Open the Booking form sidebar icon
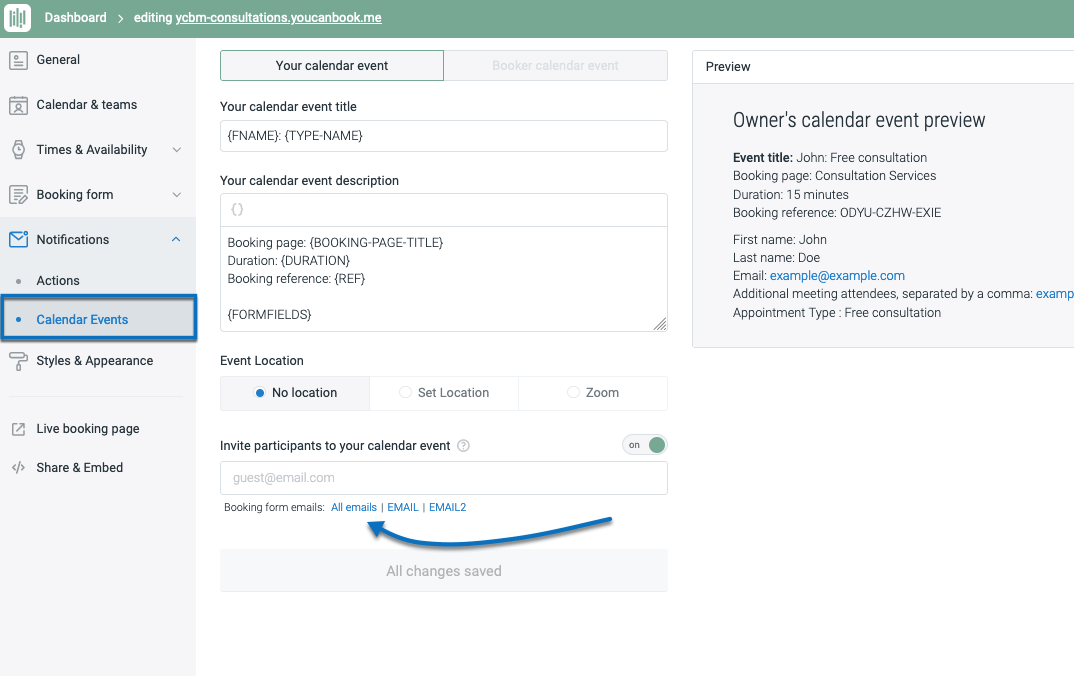1074x676 pixels. click(x=20, y=194)
